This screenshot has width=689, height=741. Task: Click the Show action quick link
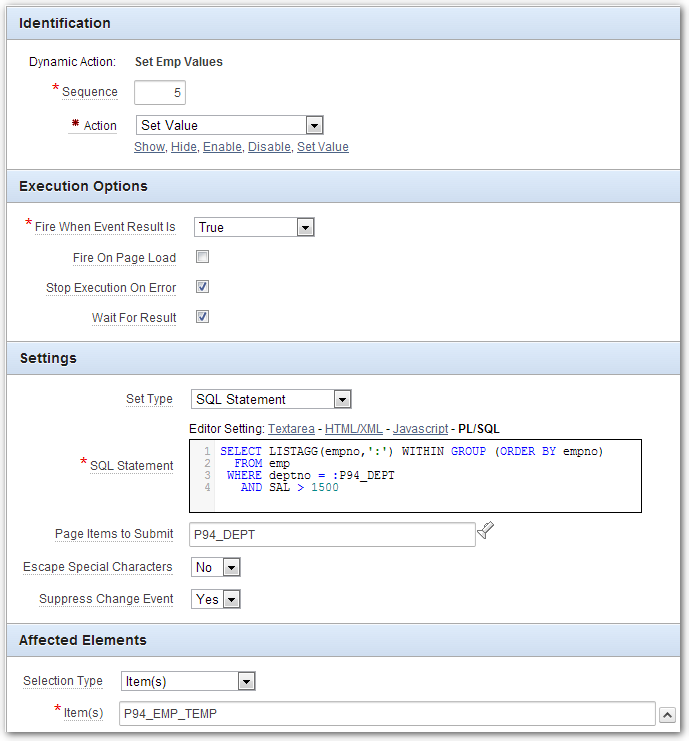149,147
